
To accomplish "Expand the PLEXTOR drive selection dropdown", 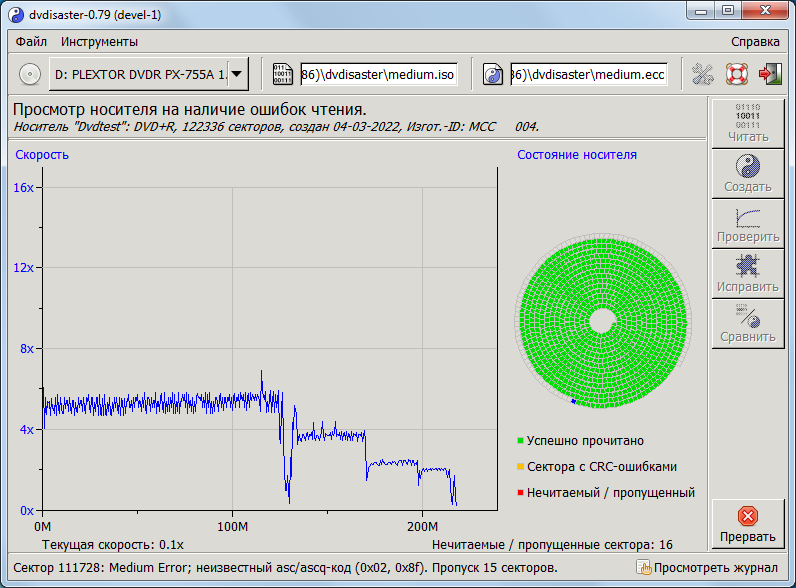I will [237, 74].
